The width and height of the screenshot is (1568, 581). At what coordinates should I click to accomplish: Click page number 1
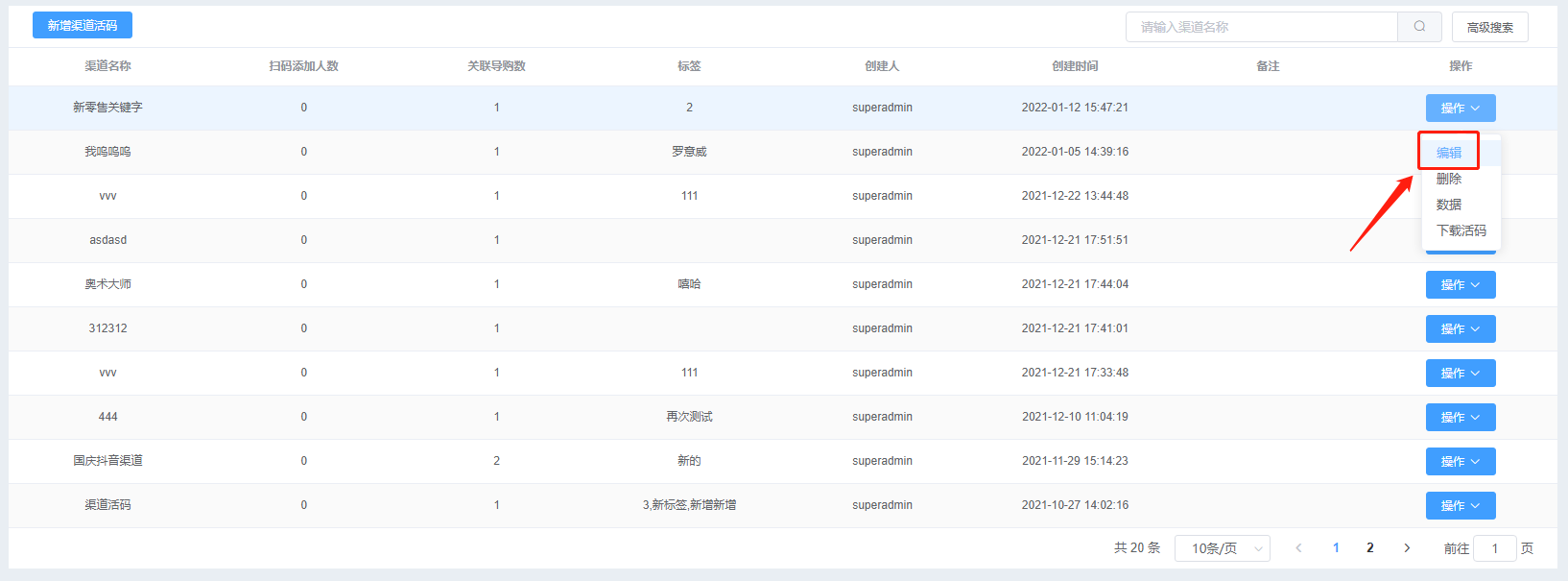coord(1336,548)
